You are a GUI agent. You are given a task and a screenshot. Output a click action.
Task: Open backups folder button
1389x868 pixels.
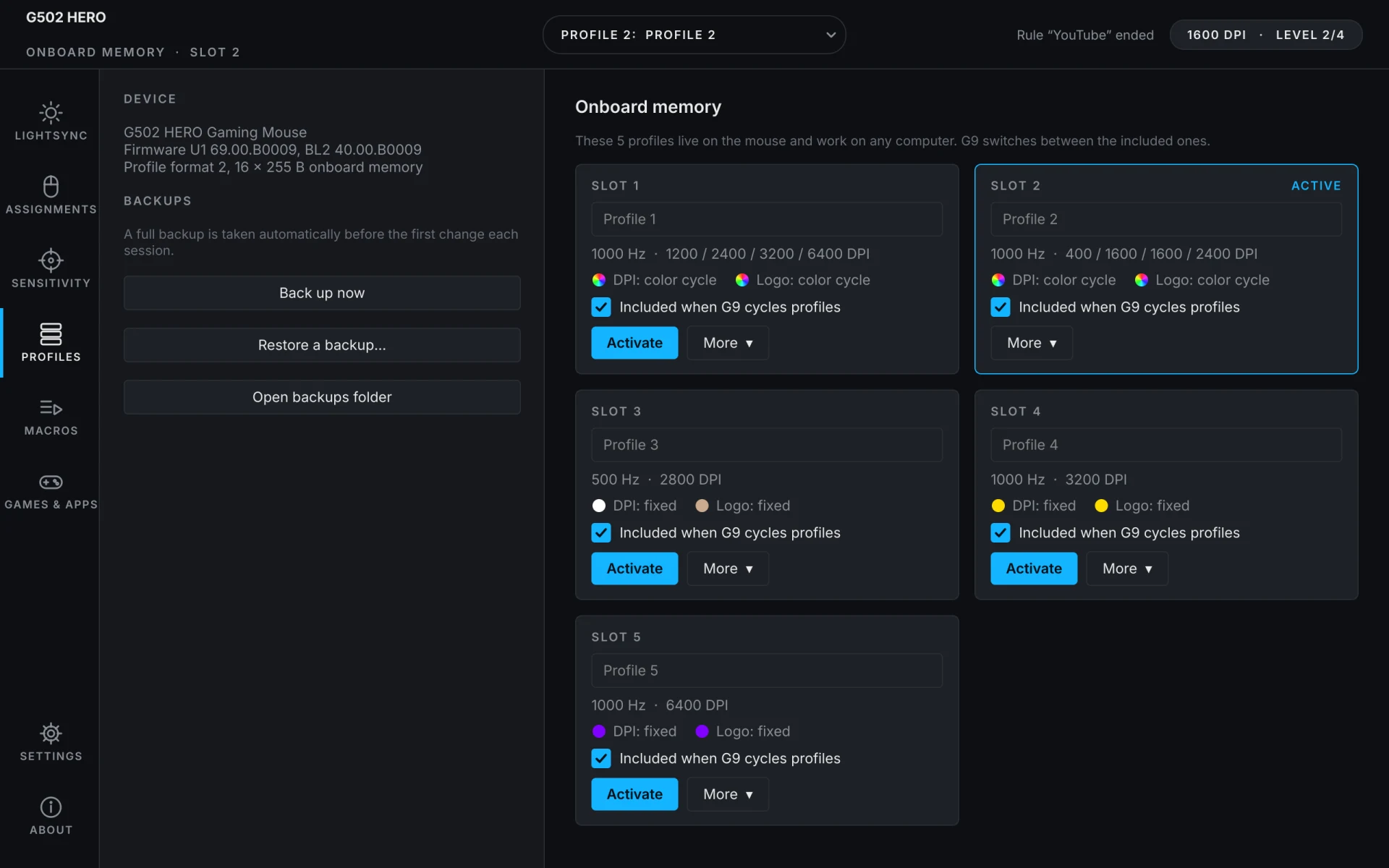(x=322, y=397)
